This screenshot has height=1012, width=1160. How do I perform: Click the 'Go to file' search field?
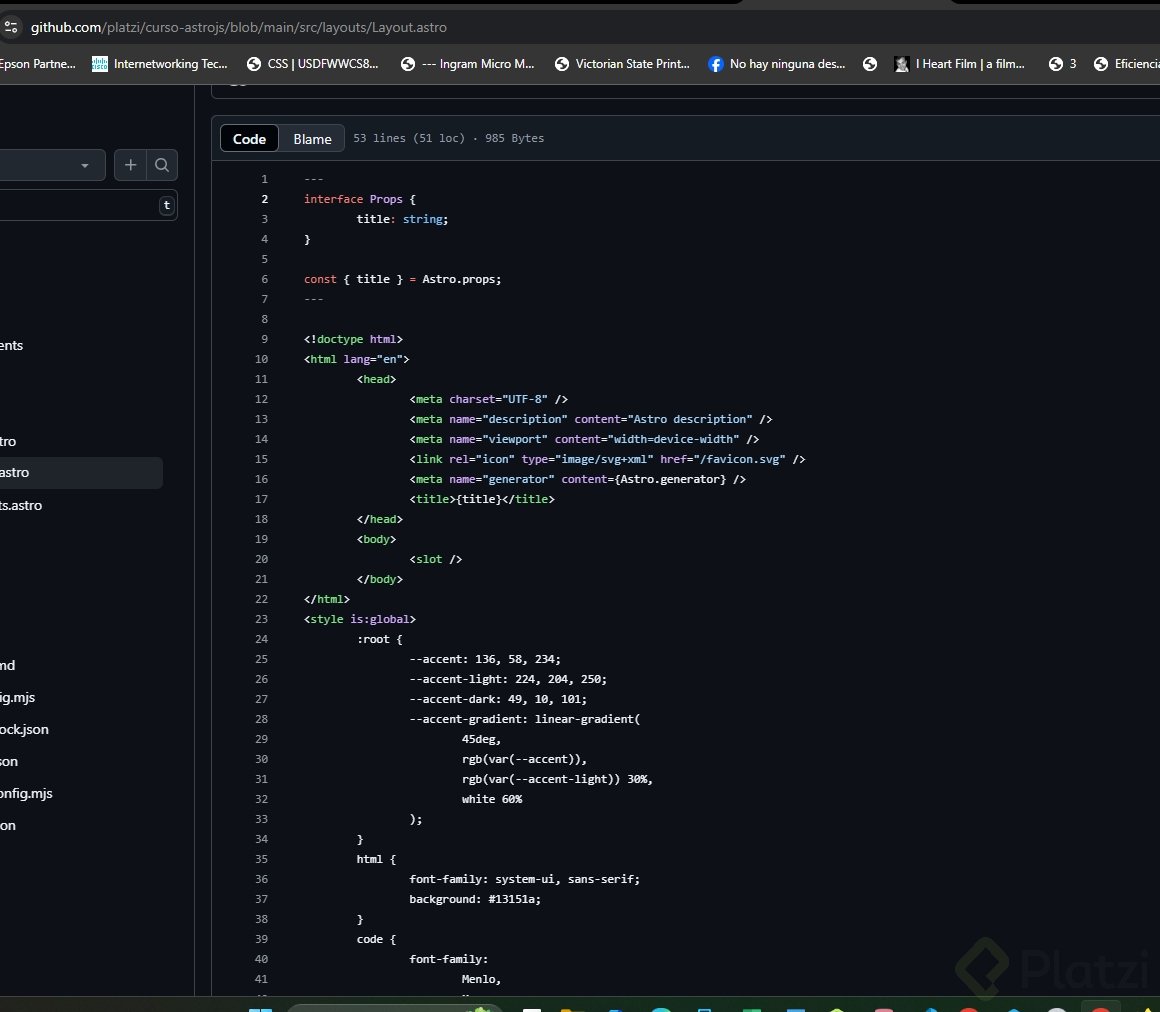pyautogui.click(x=75, y=206)
